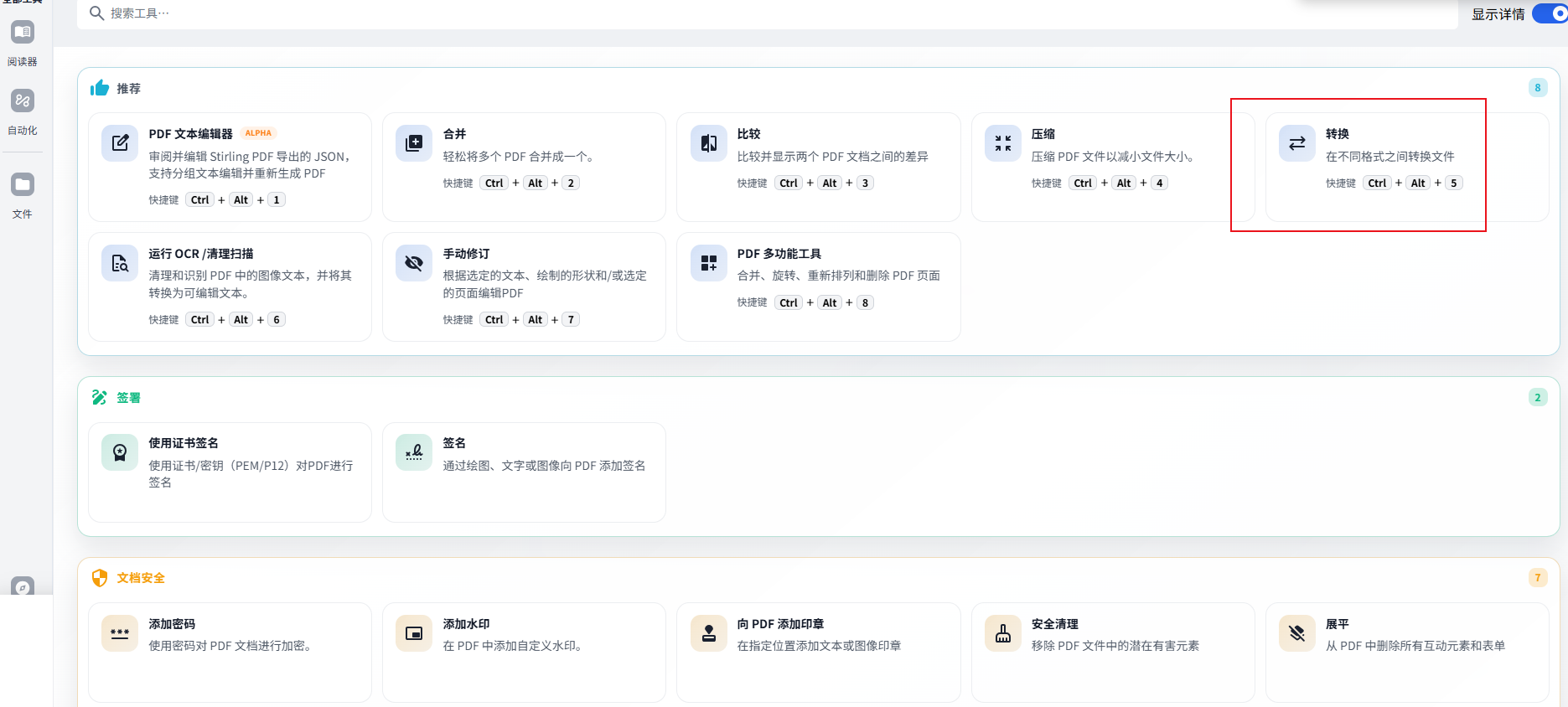The image size is (1568, 707).
Task: Launch the 比较 tool title
Action: coord(749,134)
